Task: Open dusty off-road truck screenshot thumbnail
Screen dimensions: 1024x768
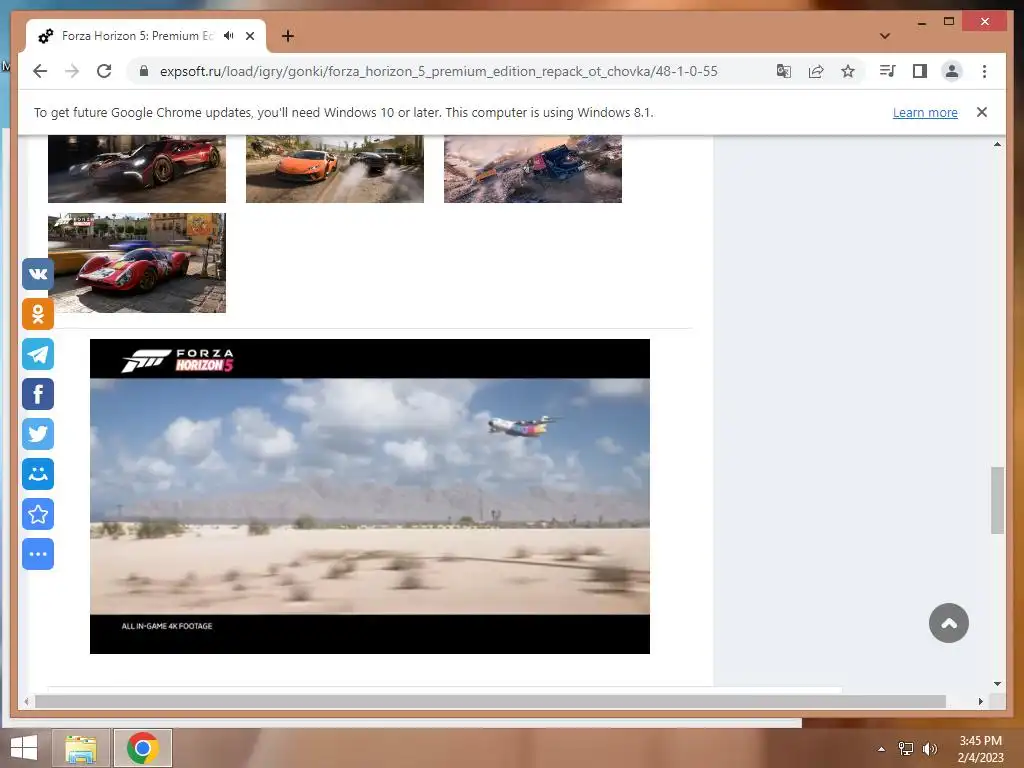Action: click(533, 168)
